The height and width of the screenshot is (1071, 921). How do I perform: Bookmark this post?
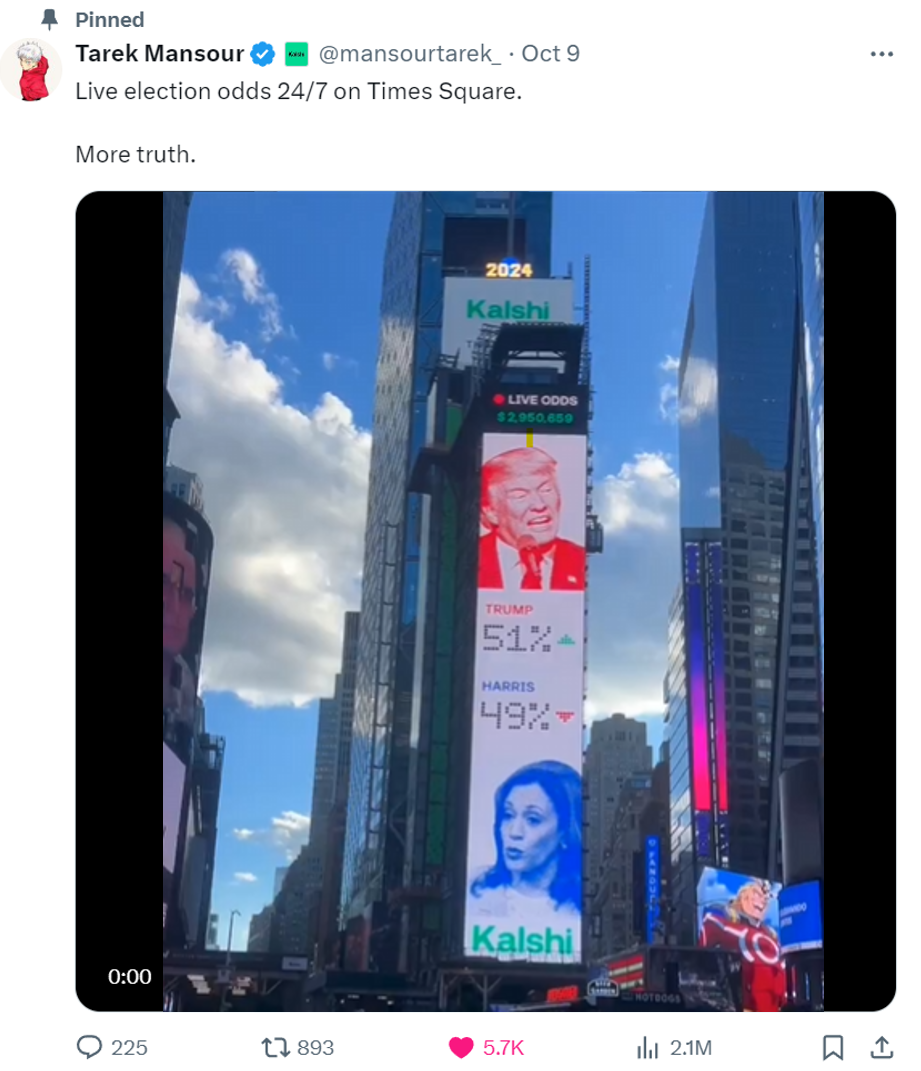832,1047
